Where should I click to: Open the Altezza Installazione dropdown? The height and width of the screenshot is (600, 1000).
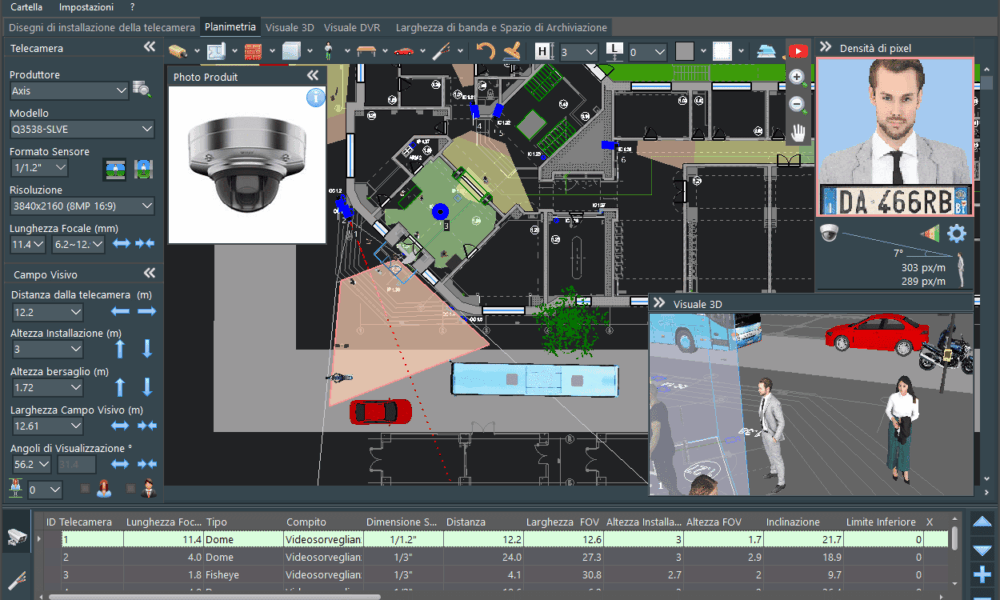point(47,349)
